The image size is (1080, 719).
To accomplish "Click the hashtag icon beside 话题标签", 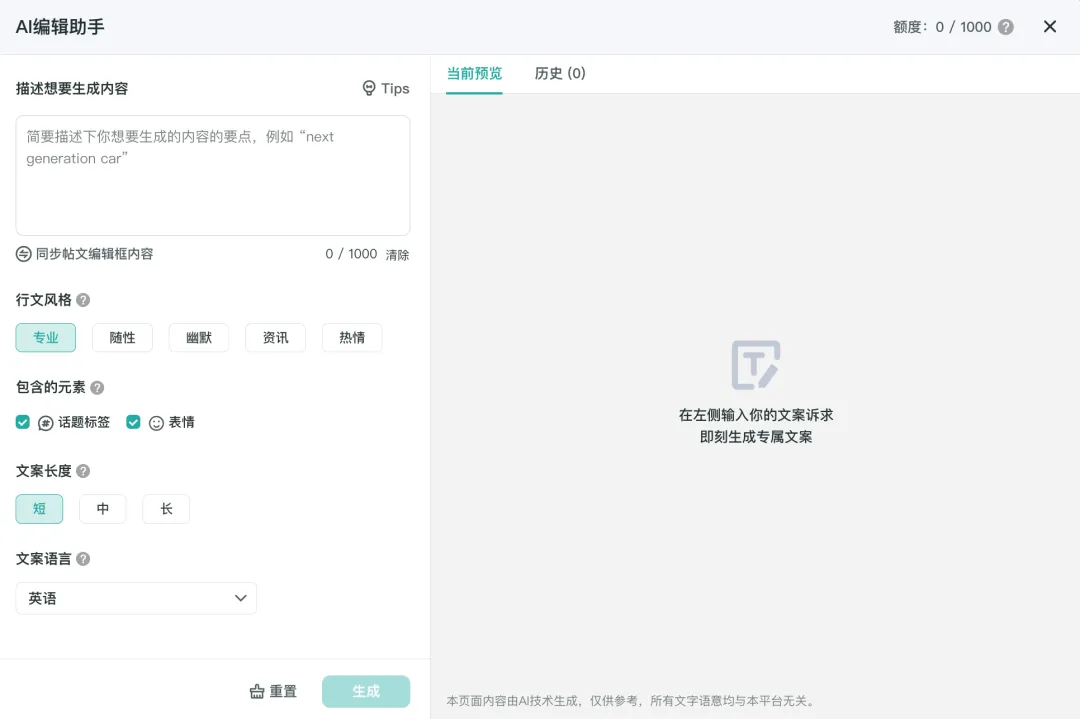I will point(46,422).
